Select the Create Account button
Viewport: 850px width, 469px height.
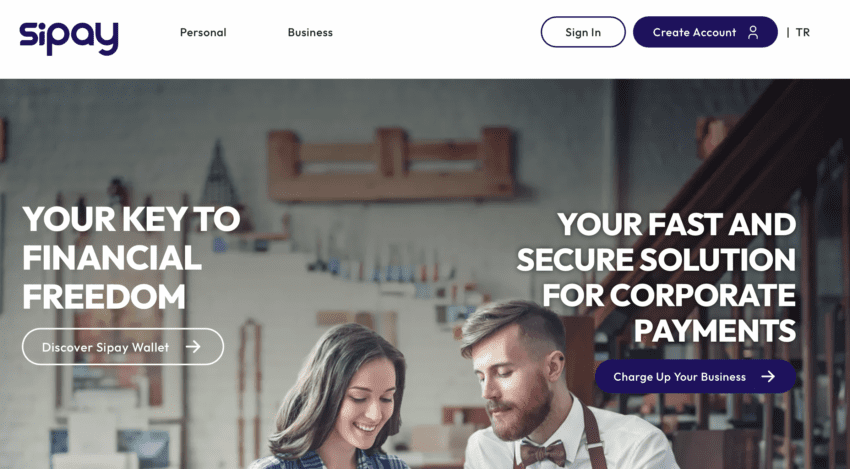point(705,32)
